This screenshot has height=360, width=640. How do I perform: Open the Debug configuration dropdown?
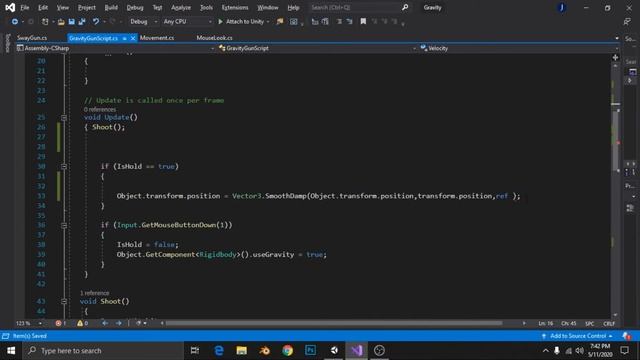coord(144,22)
